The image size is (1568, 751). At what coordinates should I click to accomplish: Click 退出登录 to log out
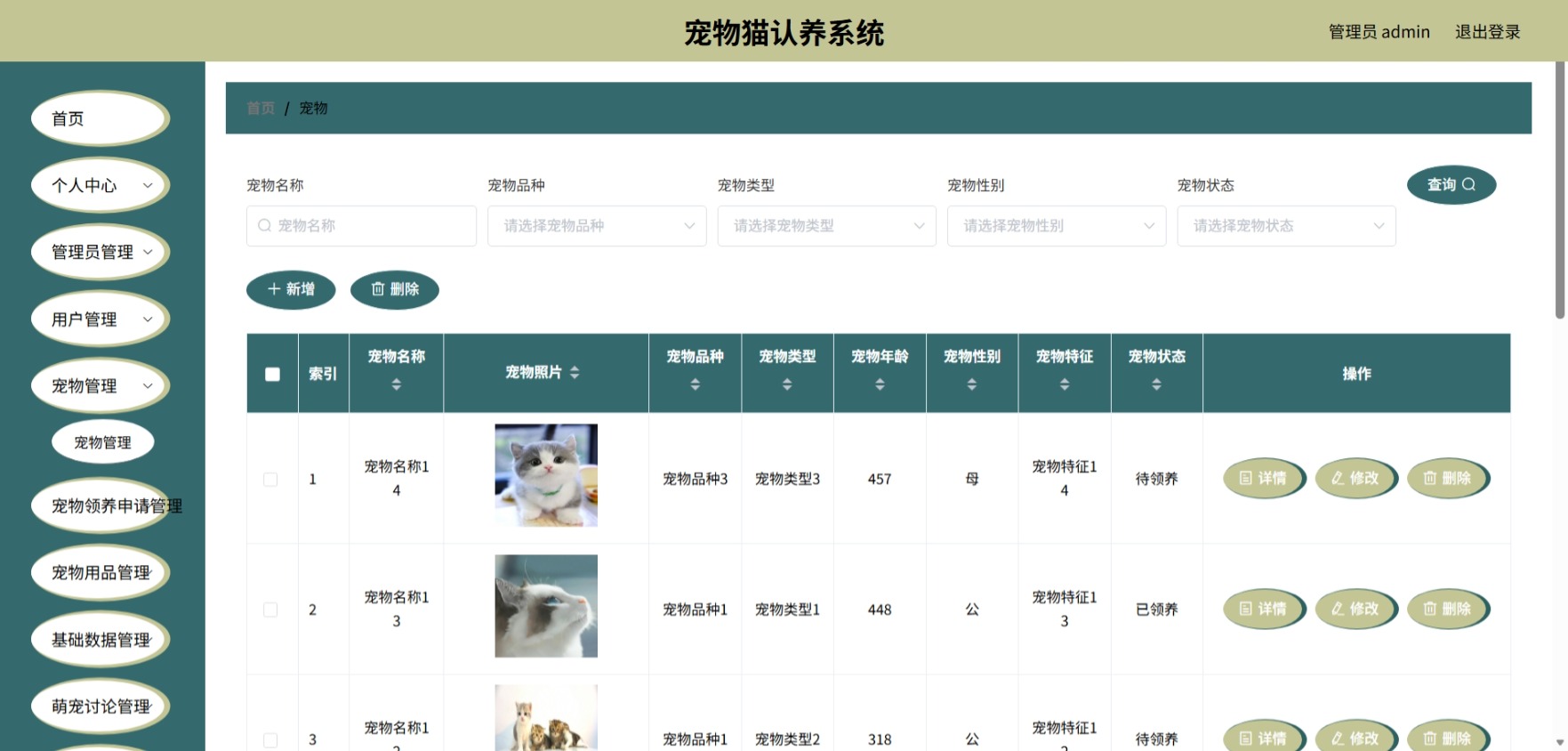1487,32
